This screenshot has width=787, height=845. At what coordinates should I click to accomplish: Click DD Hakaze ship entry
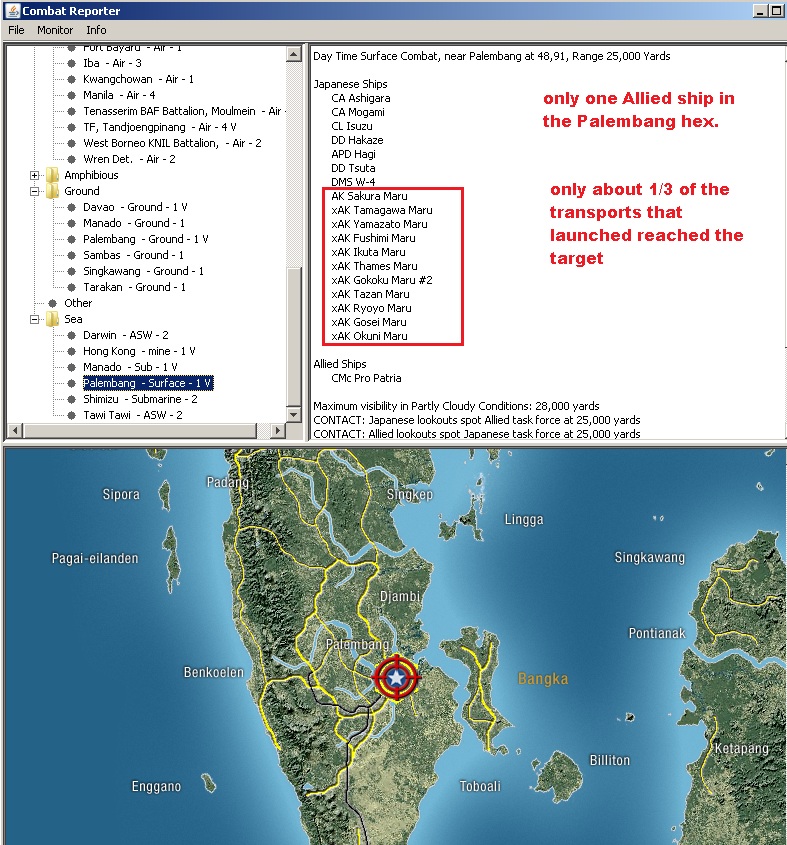pyautogui.click(x=357, y=140)
